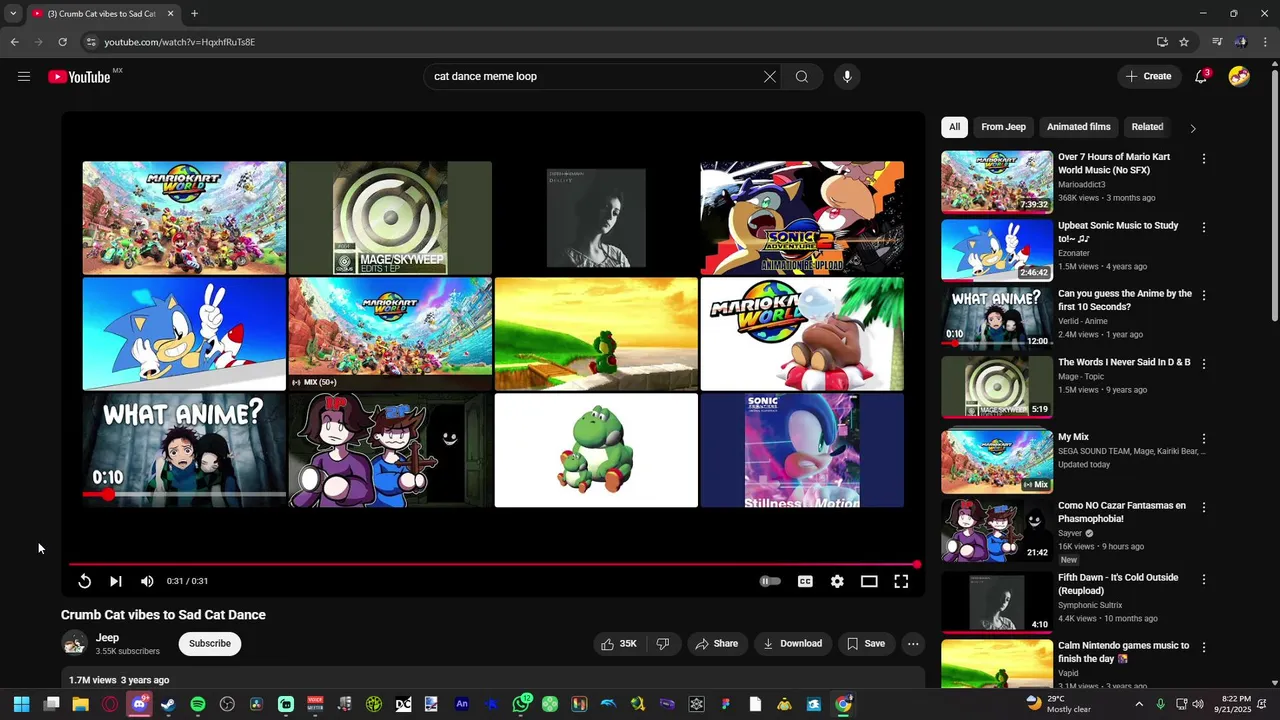Open the weather widget showing 29°C

click(1060, 704)
